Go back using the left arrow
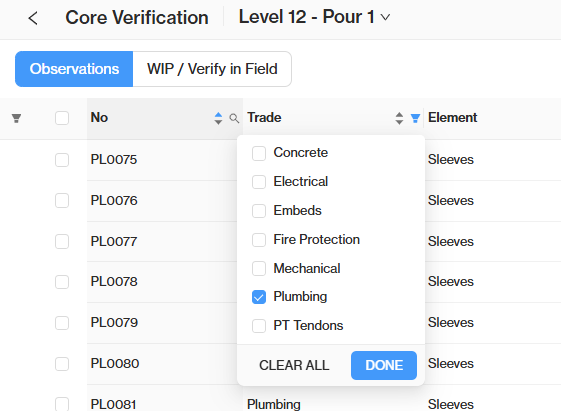561x411 pixels. click(33, 18)
